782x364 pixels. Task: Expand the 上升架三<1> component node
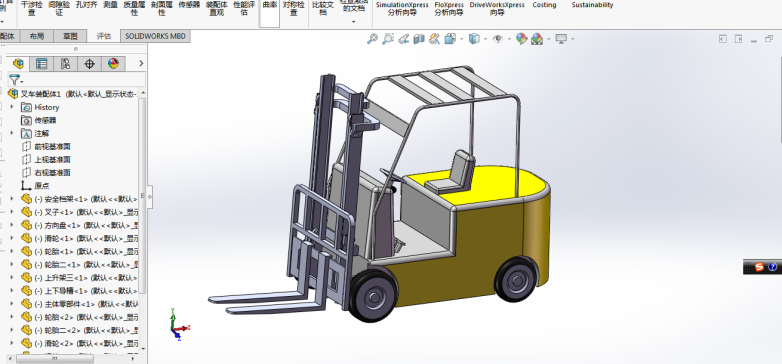point(12,277)
